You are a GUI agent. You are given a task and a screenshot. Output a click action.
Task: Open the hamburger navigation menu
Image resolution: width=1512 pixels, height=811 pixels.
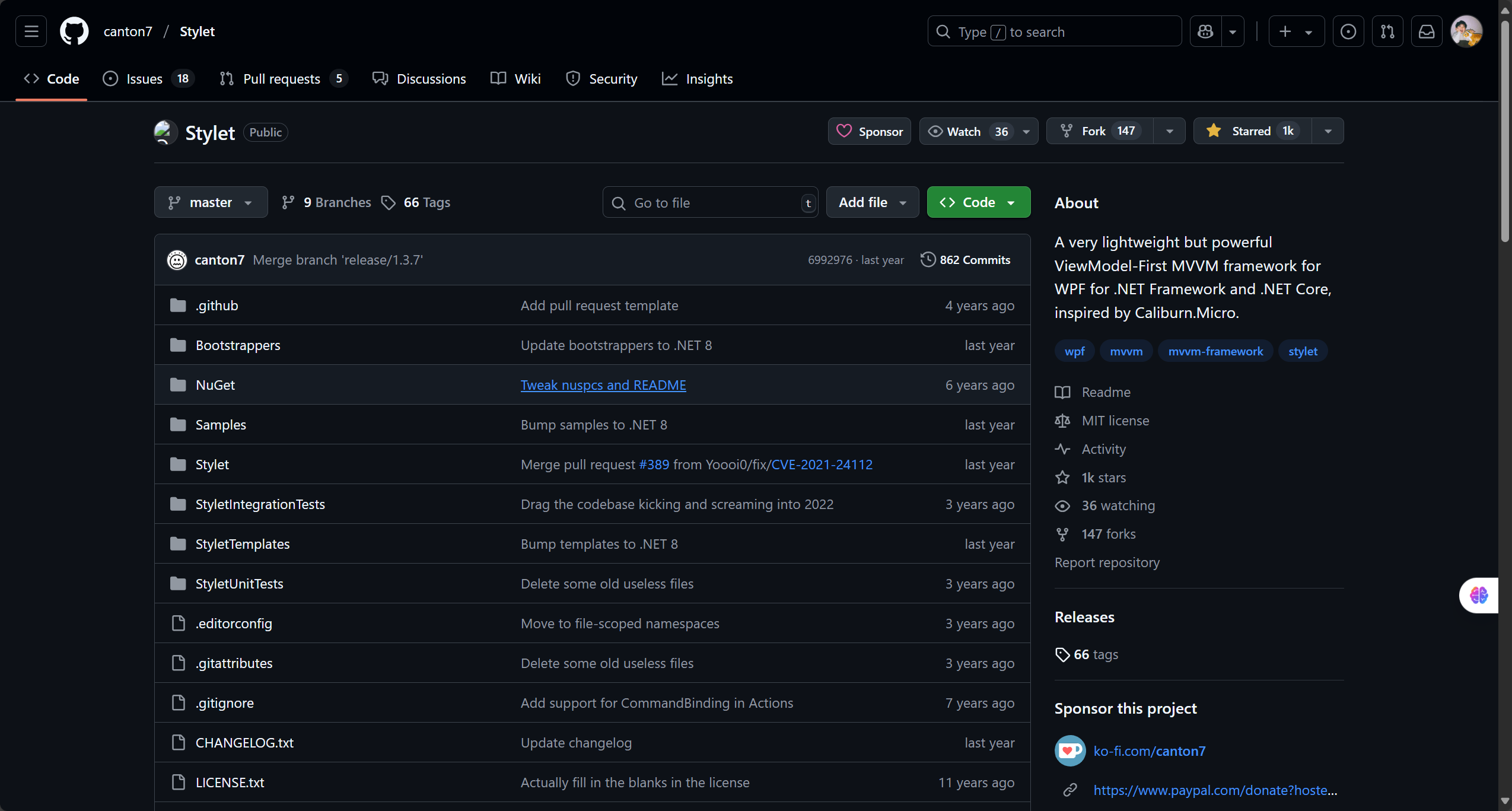31,31
